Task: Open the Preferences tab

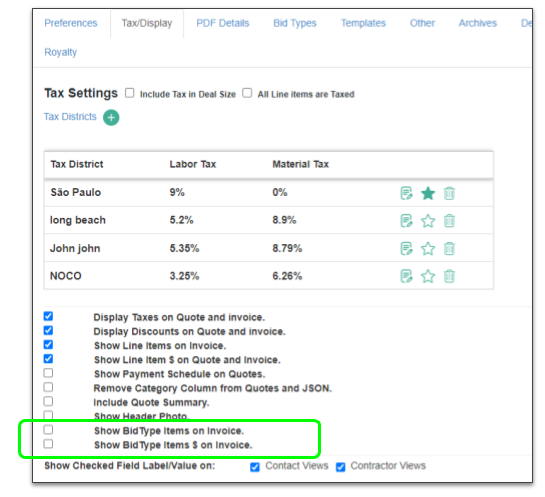Action: (x=71, y=23)
